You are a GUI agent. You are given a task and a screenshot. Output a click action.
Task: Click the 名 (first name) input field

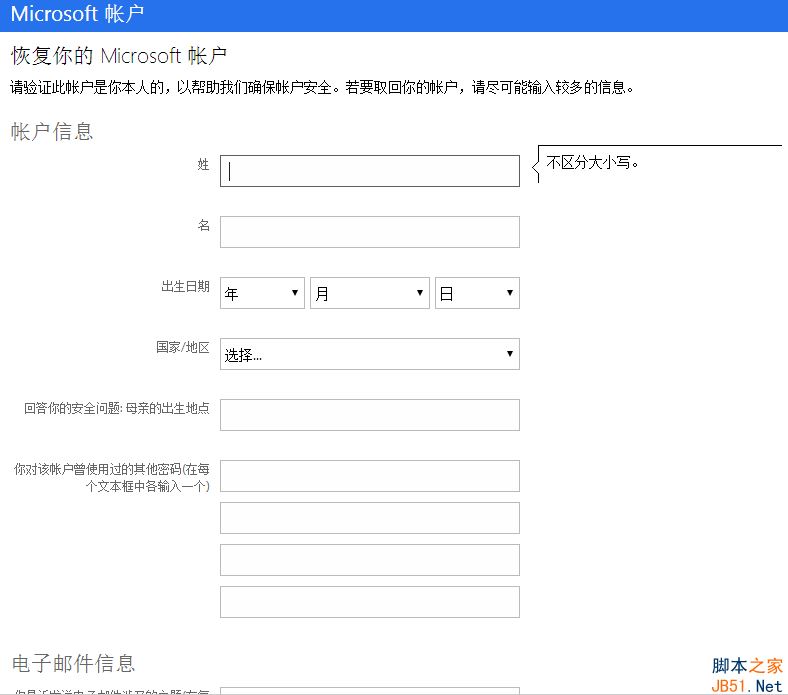click(370, 232)
